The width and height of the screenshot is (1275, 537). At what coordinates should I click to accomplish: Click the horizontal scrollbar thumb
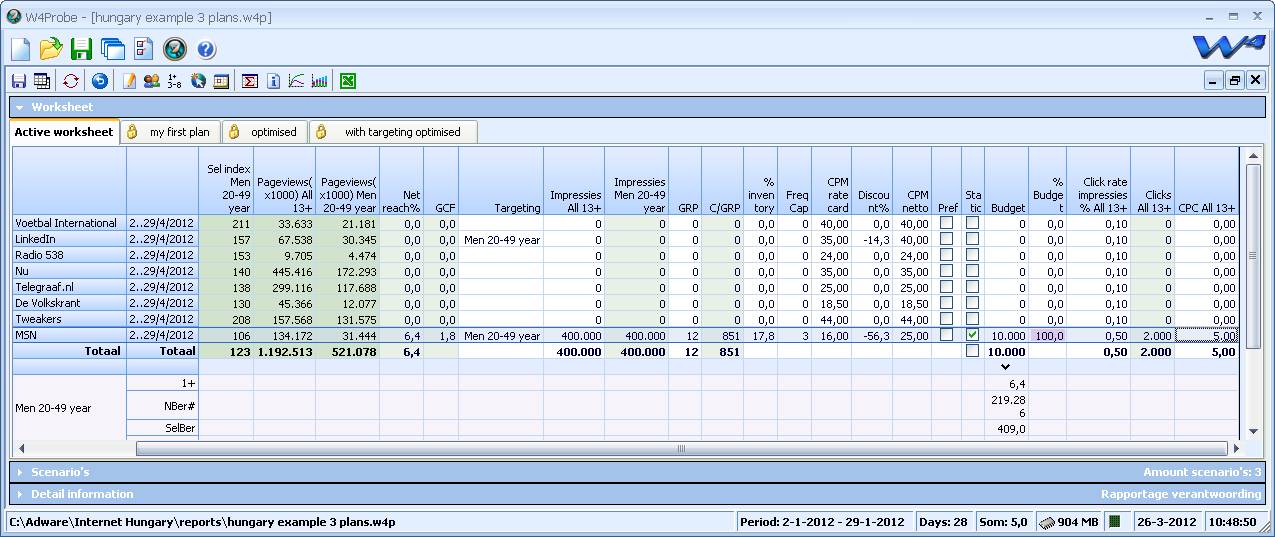[x=681, y=449]
